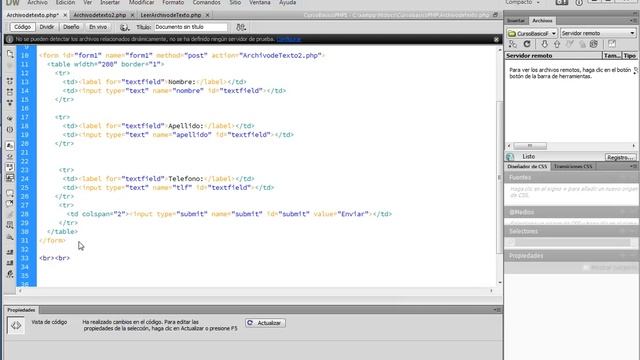
Task: Click the Synchronize with remote icon
Action: (594, 44)
